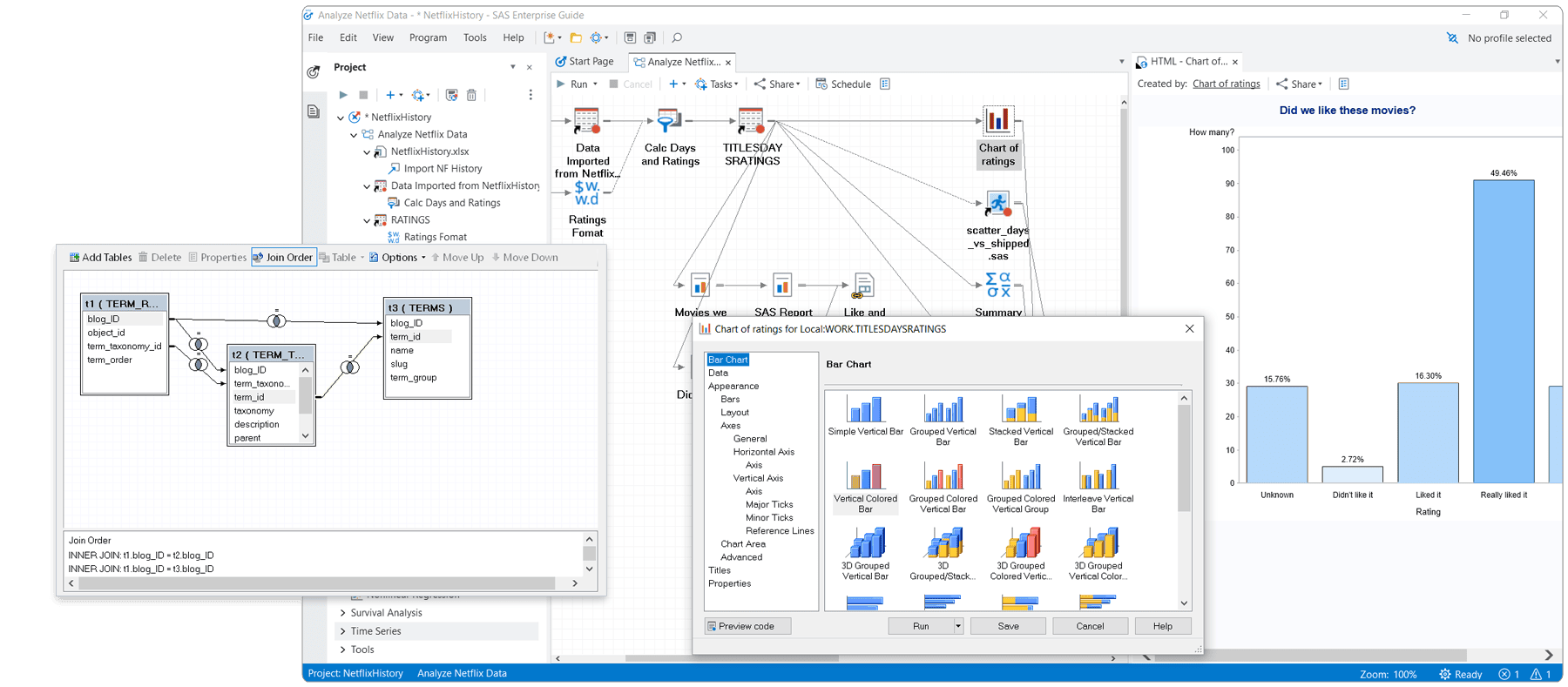Toggle the Join Order button in query toolbar
Screen dimensions: 1568x687
[x=283, y=257]
